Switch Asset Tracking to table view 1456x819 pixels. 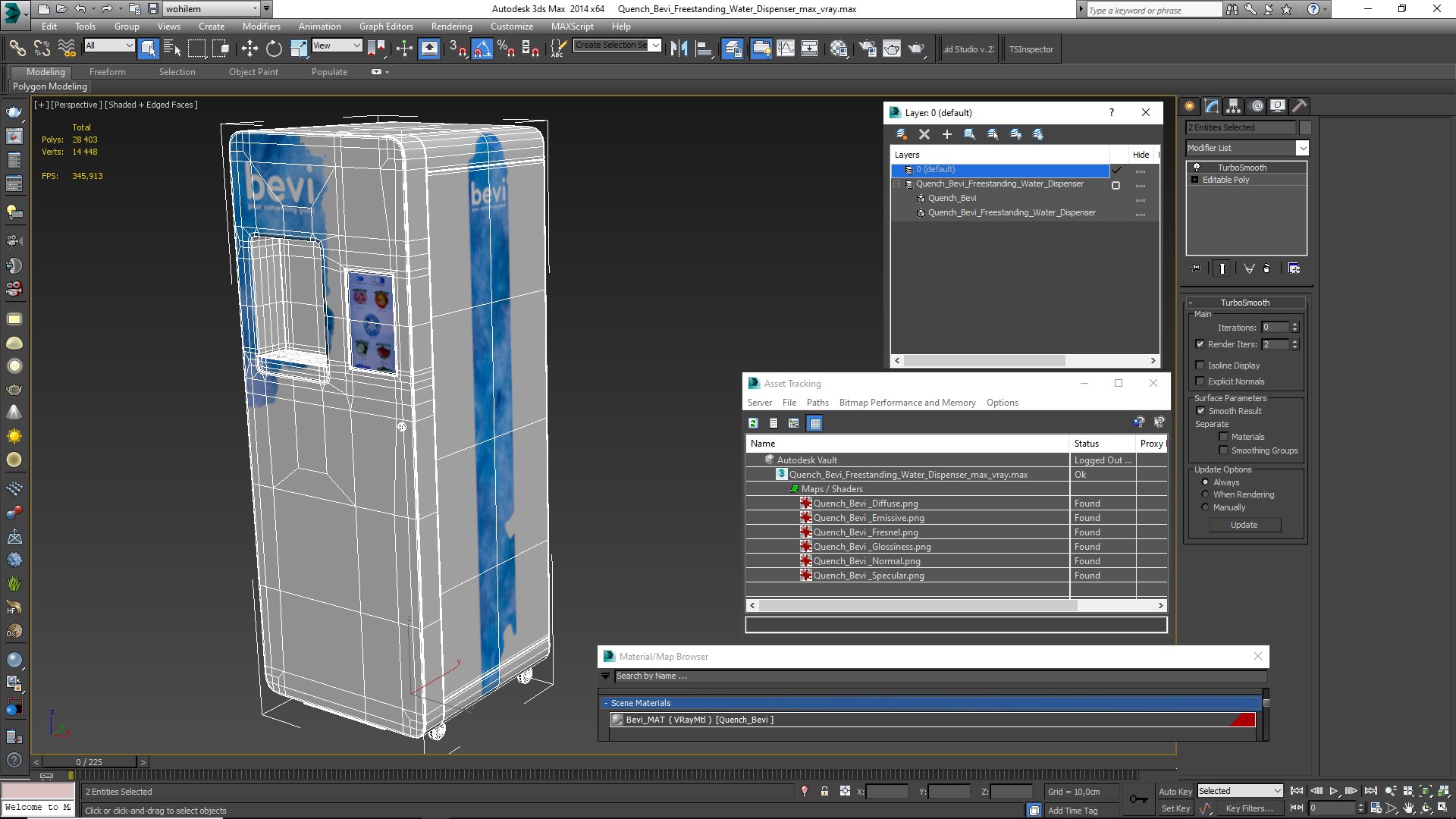[815, 423]
